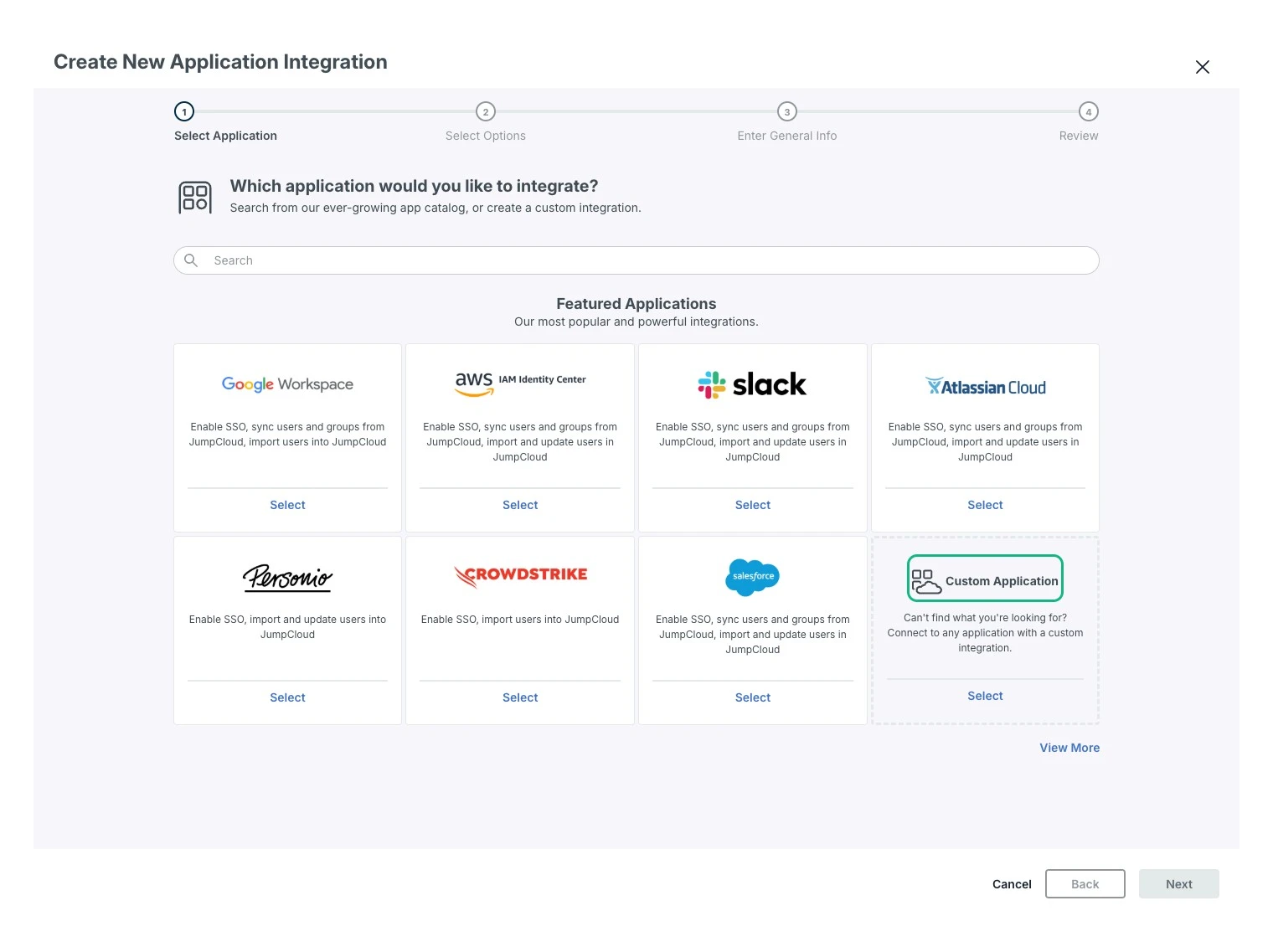Click the Featured Applications heading
The image size is (1273, 952).
636,304
